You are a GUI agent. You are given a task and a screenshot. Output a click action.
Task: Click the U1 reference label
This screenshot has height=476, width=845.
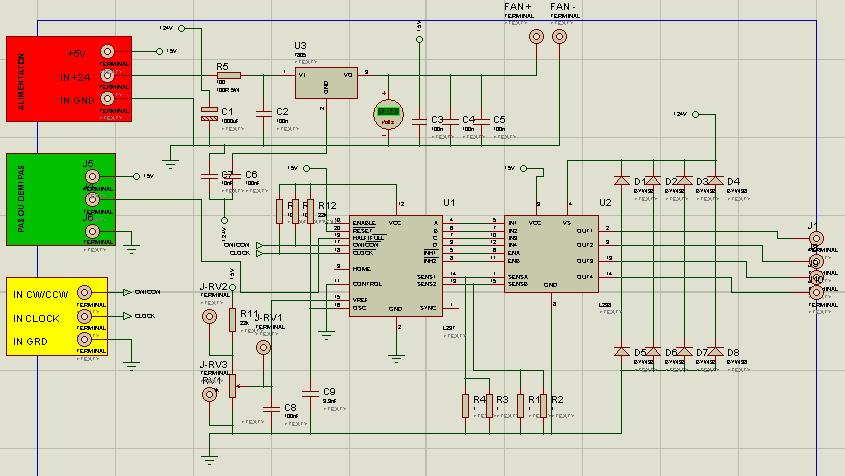[x=449, y=203]
